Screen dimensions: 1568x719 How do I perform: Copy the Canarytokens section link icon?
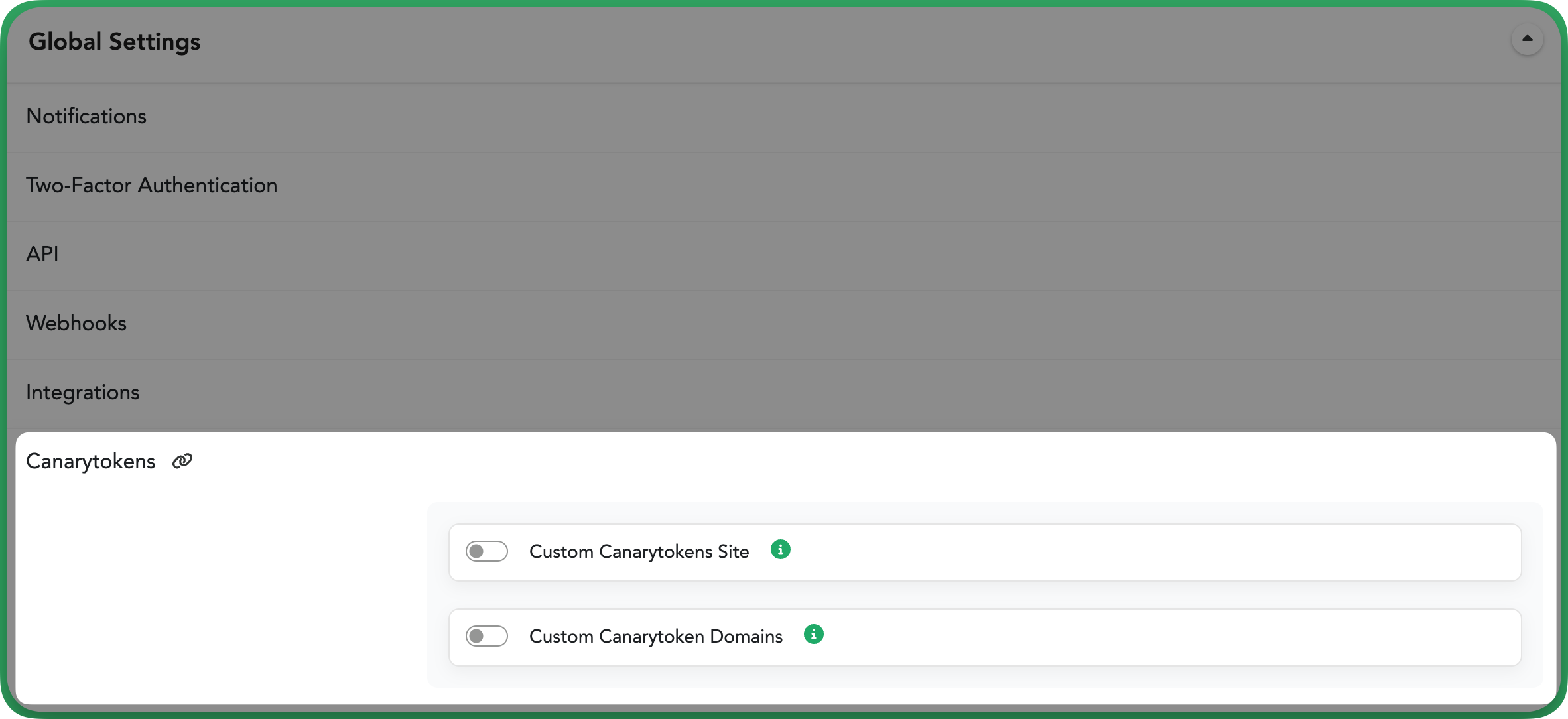(x=182, y=461)
